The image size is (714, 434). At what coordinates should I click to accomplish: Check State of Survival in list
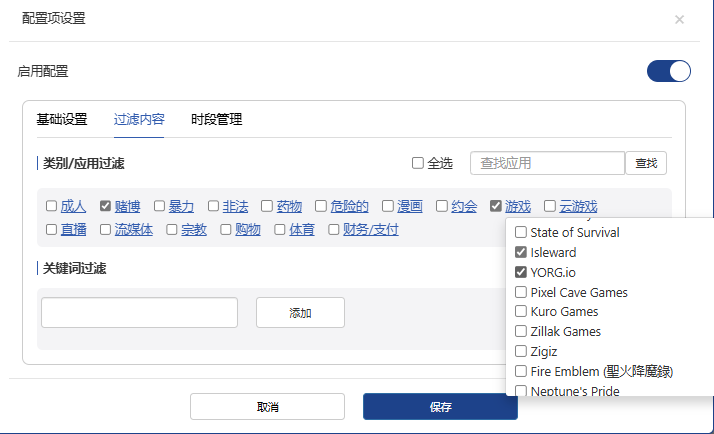click(x=520, y=232)
